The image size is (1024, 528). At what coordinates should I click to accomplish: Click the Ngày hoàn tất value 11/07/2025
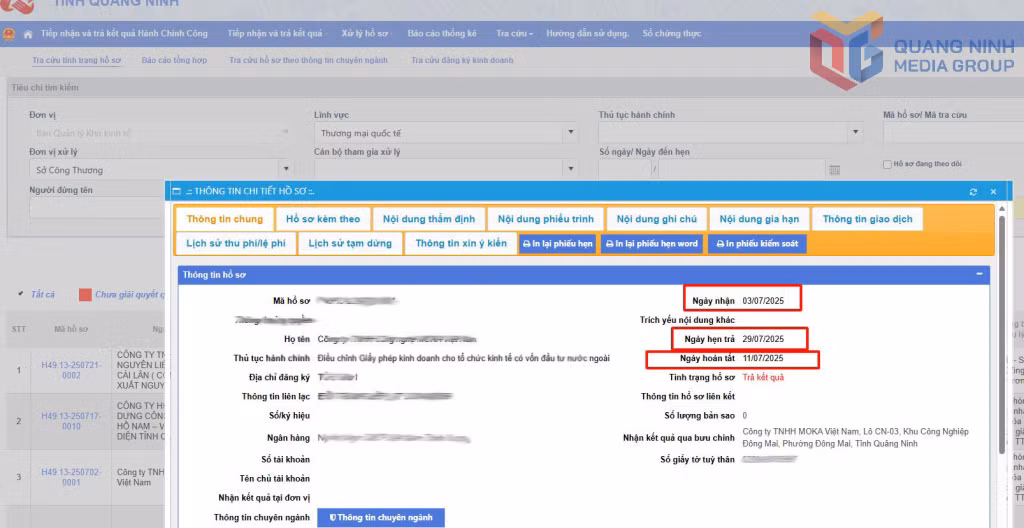(x=763, y=358)
